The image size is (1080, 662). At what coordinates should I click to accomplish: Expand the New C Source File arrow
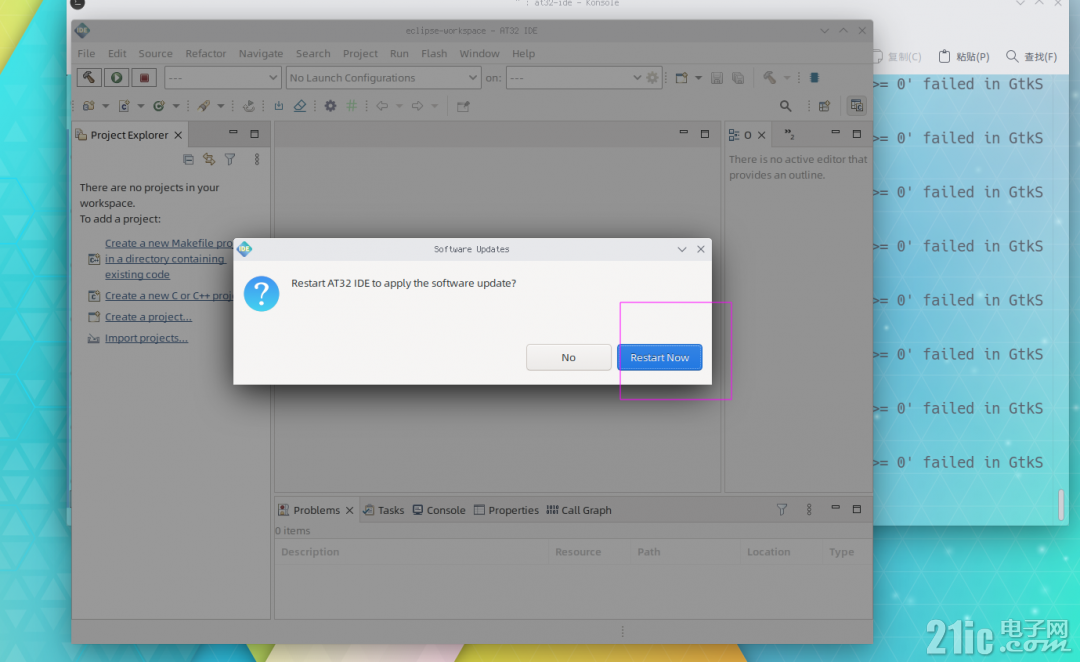point(141,106)
